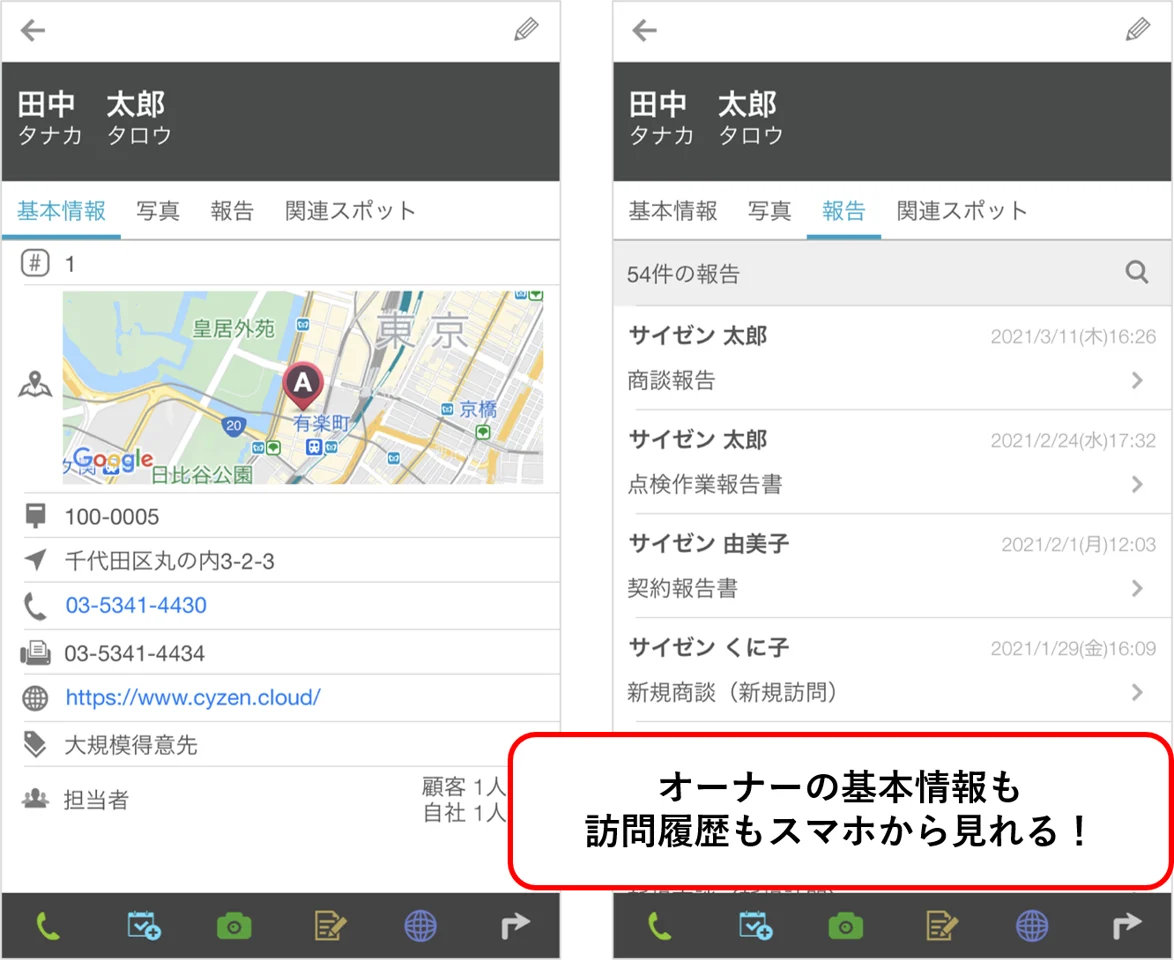Tap report note icon in right bottom bar
Screen dimensions: 1174x960
[x=942, y=926]
